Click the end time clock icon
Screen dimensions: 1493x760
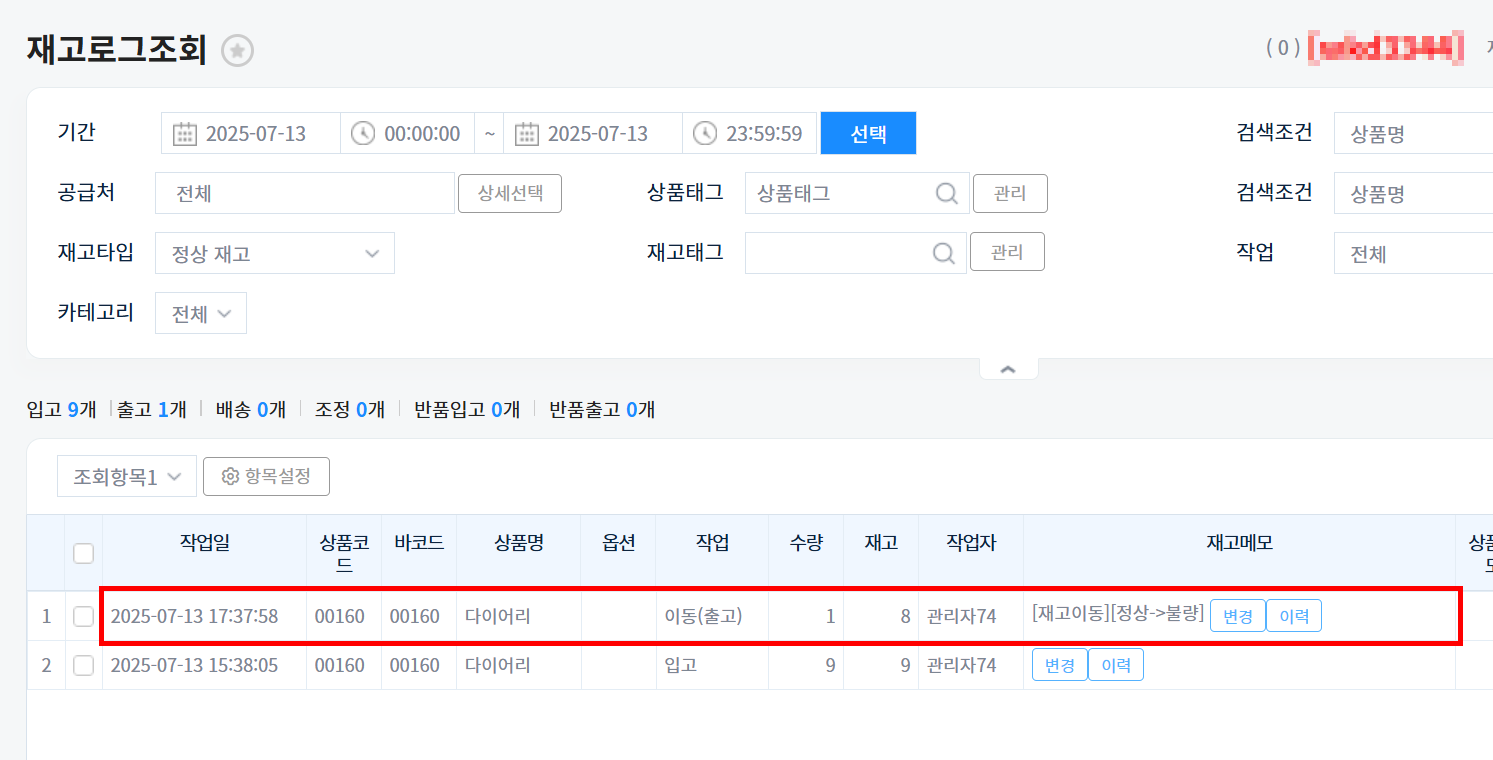coord(705,133)
